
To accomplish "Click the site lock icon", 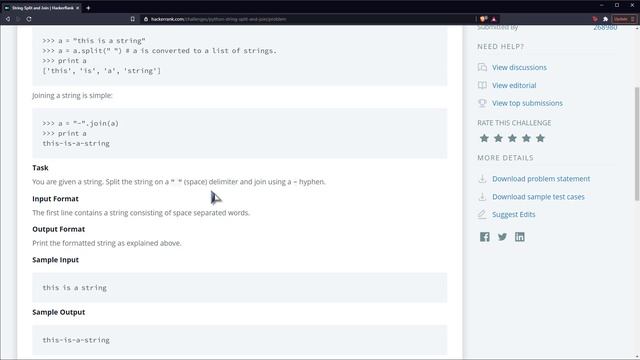I will 146,19.
